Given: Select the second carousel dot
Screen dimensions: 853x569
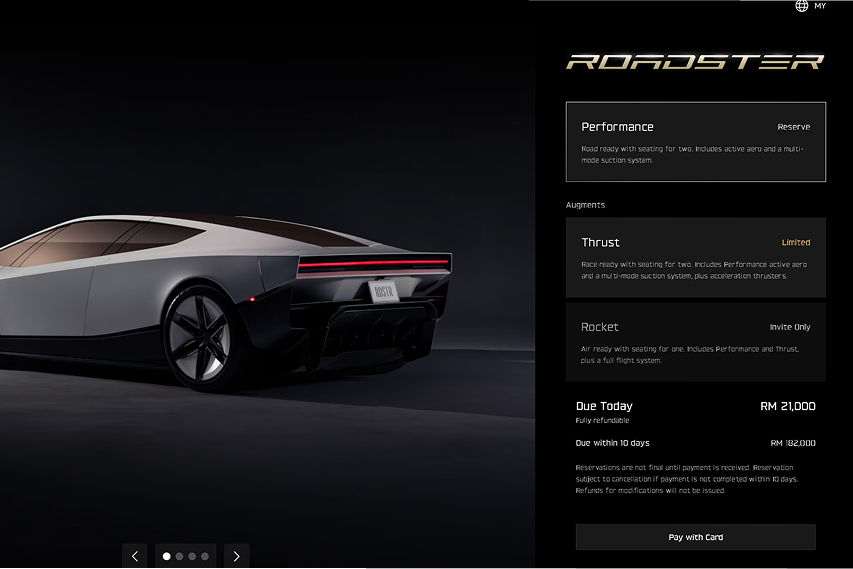Looking at the screenshot, I should [180, 556].
